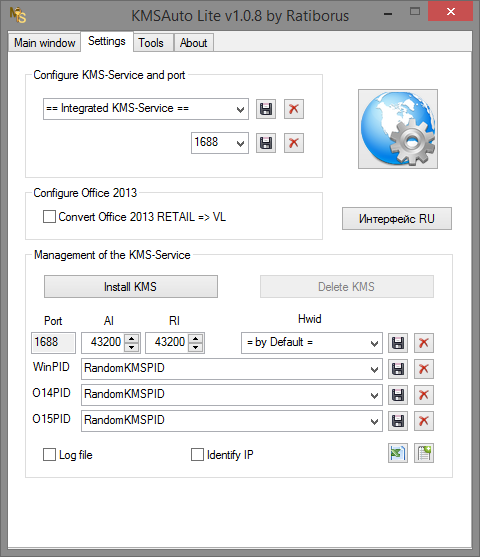The image size is (480, 557).
Task: Open the log file notepad icon
Action: [x=424, y=453]
